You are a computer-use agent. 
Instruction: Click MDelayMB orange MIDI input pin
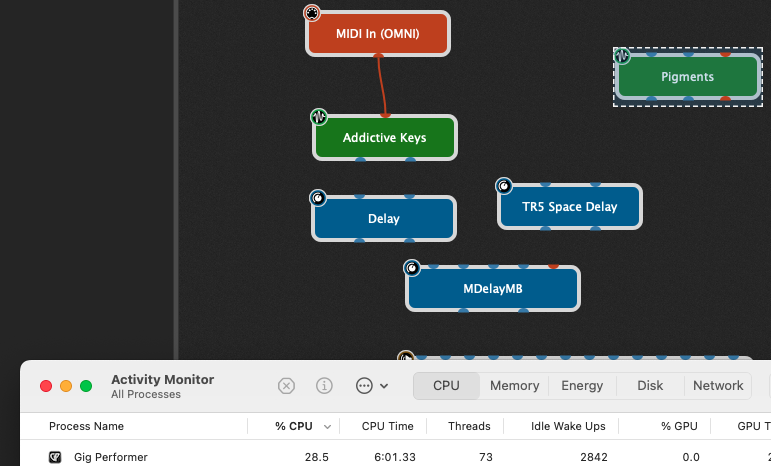553,266
